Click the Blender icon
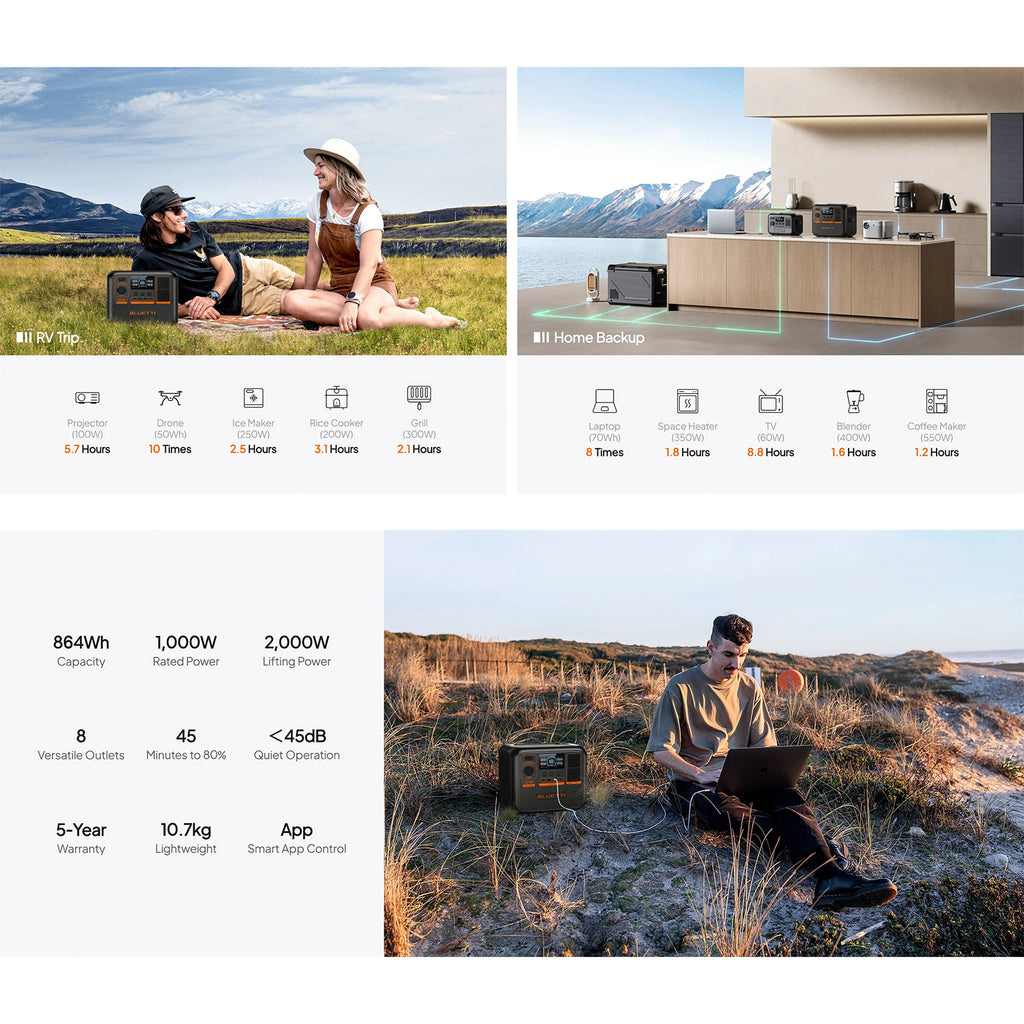The height and width of the screenshot is (1024, 1024). click(854, 401)
